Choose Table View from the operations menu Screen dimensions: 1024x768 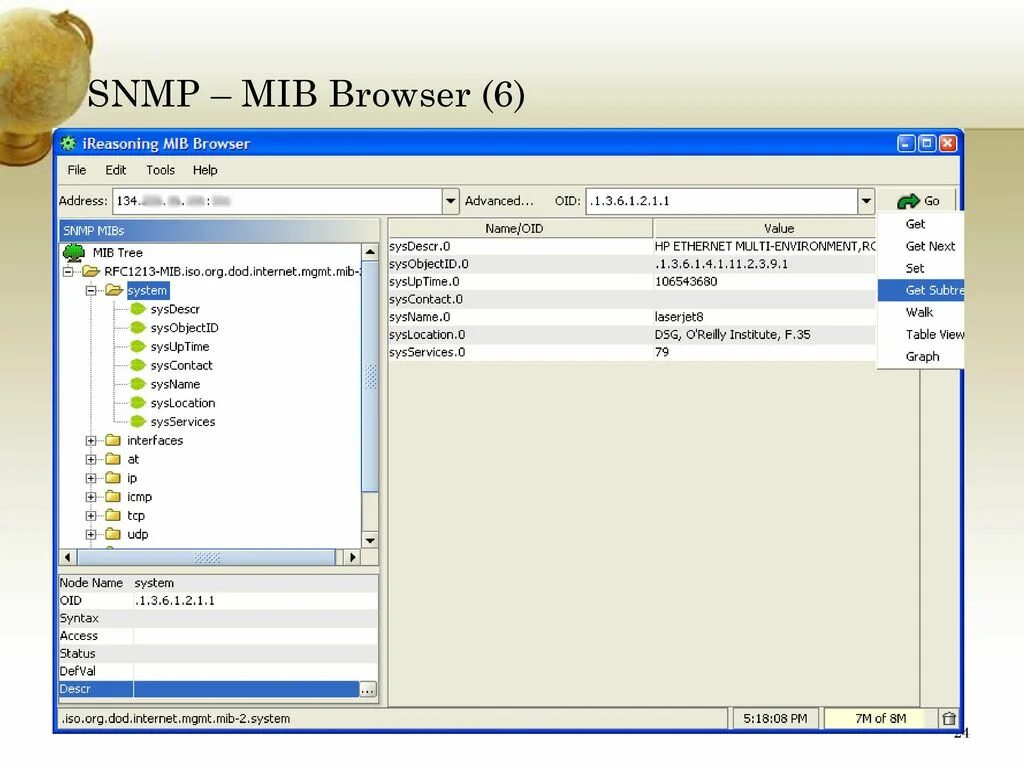click(x=920, y=334)
